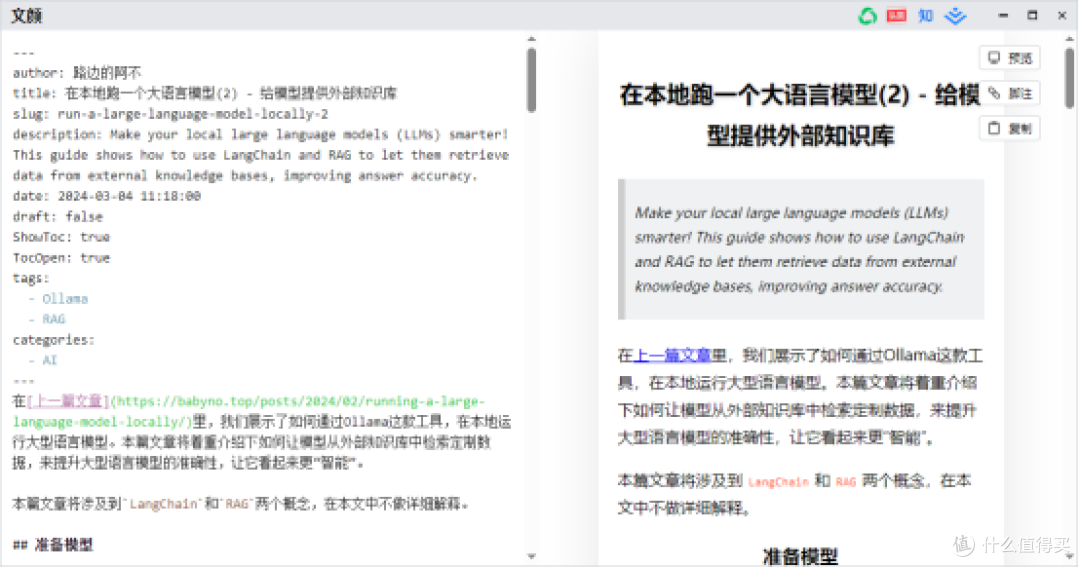
Task: Click the red RAG code in preview
Action: coord(845,482)
